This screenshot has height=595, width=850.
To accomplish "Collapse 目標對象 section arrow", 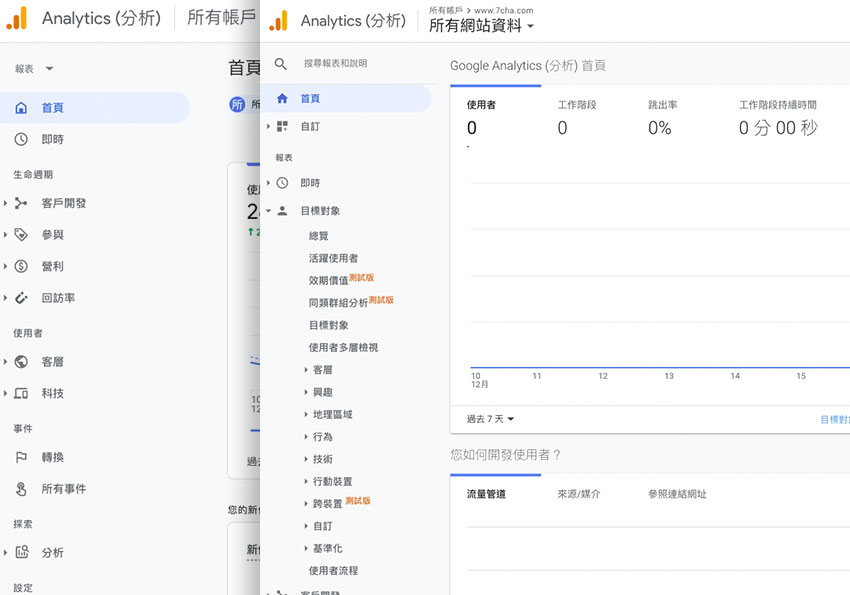I will click(268, 211).
